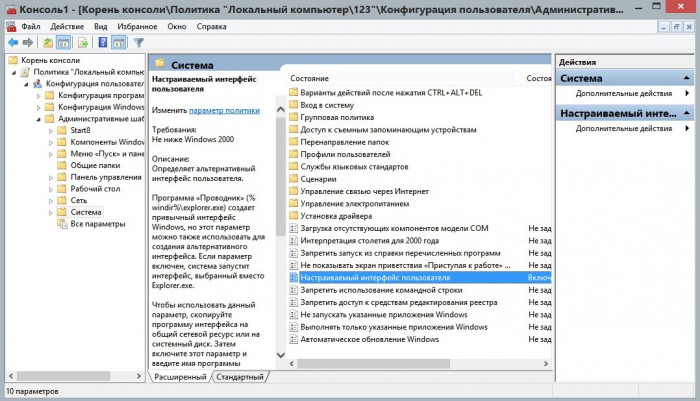Collapse the Политика Локальный компьютер tree node
Image resolution: width=700 pixels, height=401 pixels.
point(14,72)
